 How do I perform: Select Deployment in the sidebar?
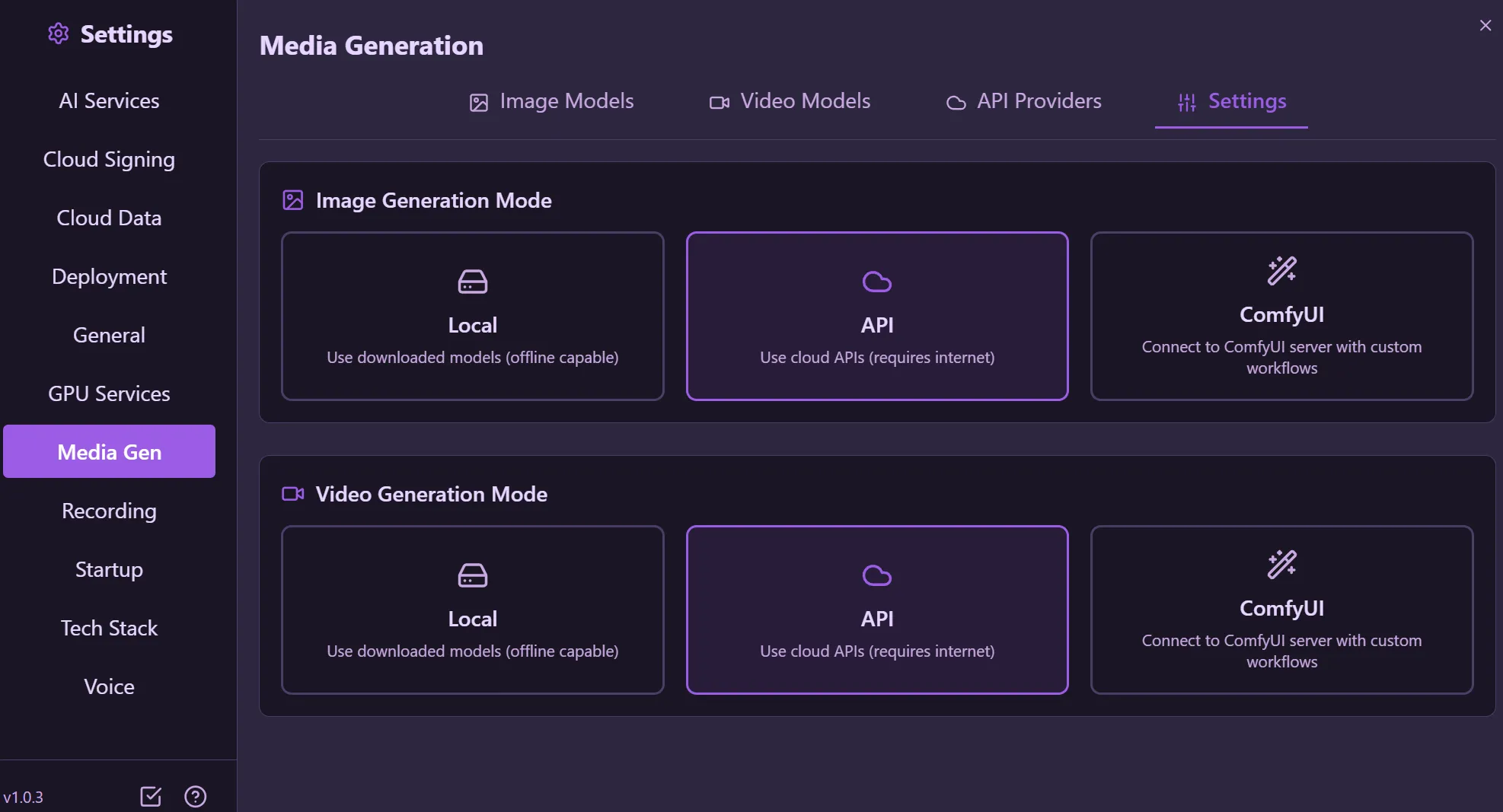[x=109, y=276]
